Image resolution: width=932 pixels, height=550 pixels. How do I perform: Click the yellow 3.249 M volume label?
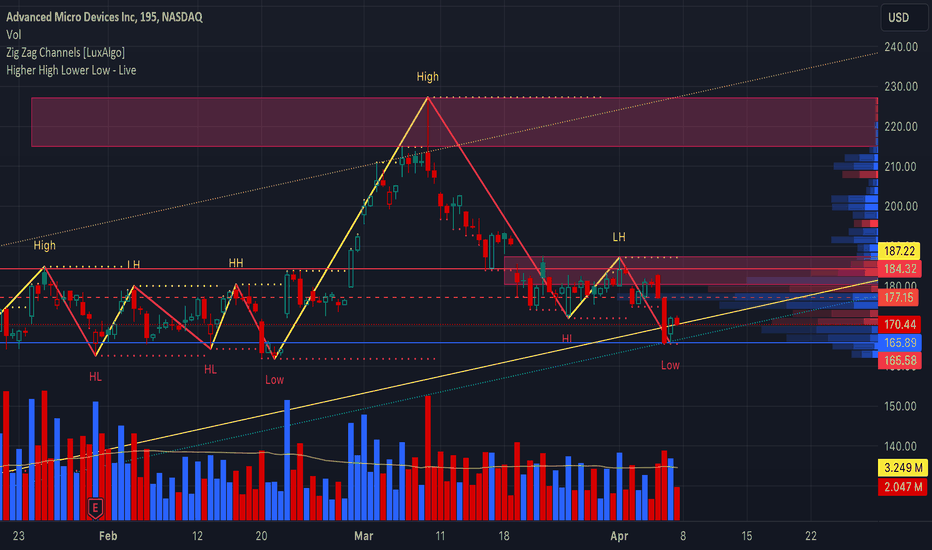point(902,468)
